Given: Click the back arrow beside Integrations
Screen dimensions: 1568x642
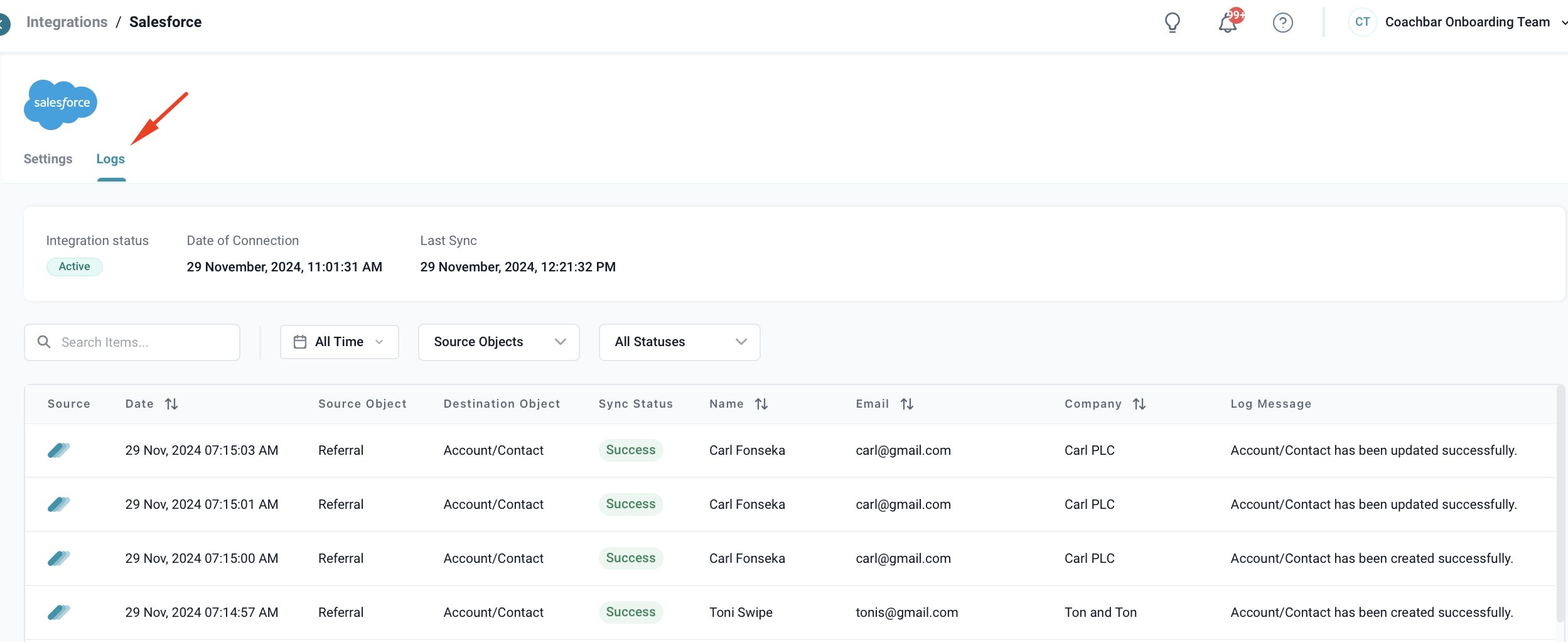Looking at the screenshot, I should tap(4, 24).
